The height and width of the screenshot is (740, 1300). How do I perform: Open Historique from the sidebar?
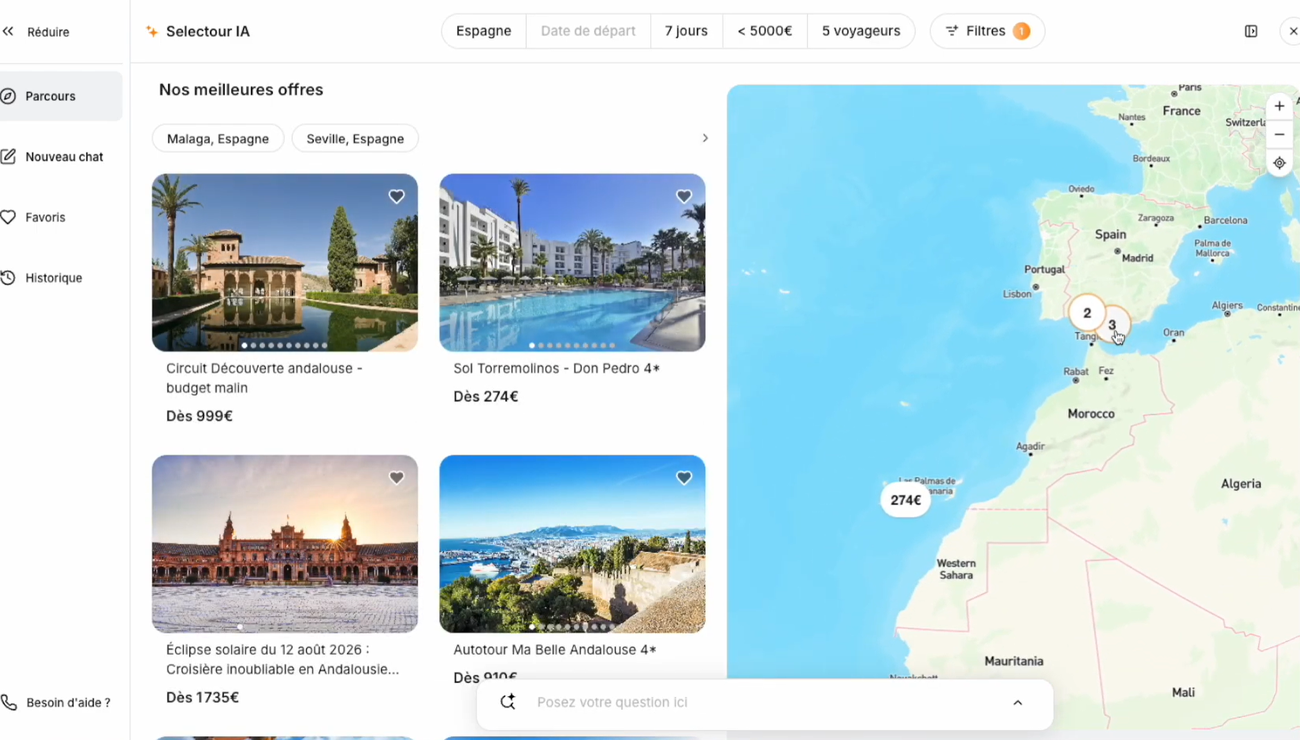click(x=53, y=278)
